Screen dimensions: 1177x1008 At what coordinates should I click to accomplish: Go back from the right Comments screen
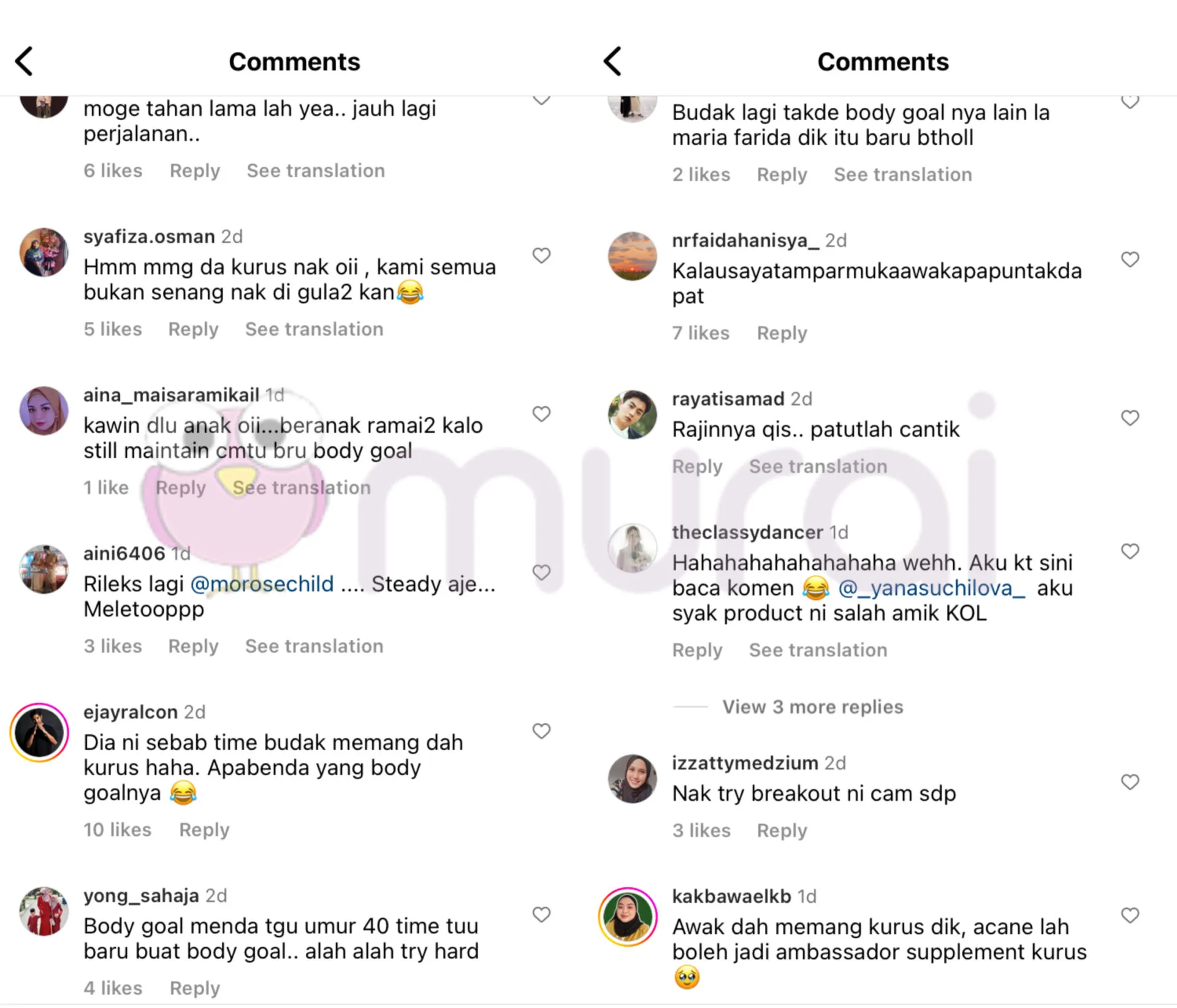click(x=612, y=61)
